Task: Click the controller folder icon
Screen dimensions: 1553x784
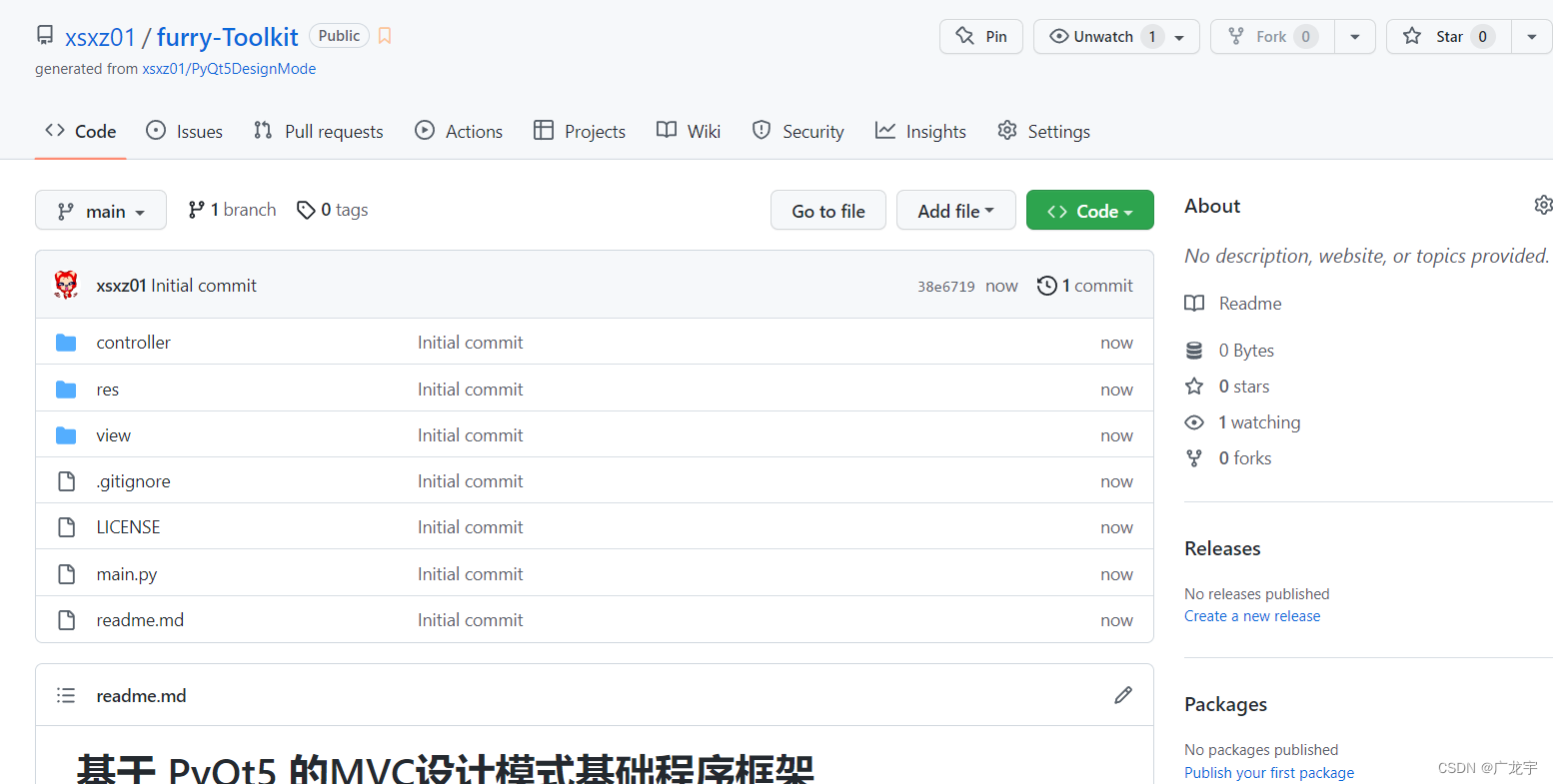Action: (x=66, y=343)
